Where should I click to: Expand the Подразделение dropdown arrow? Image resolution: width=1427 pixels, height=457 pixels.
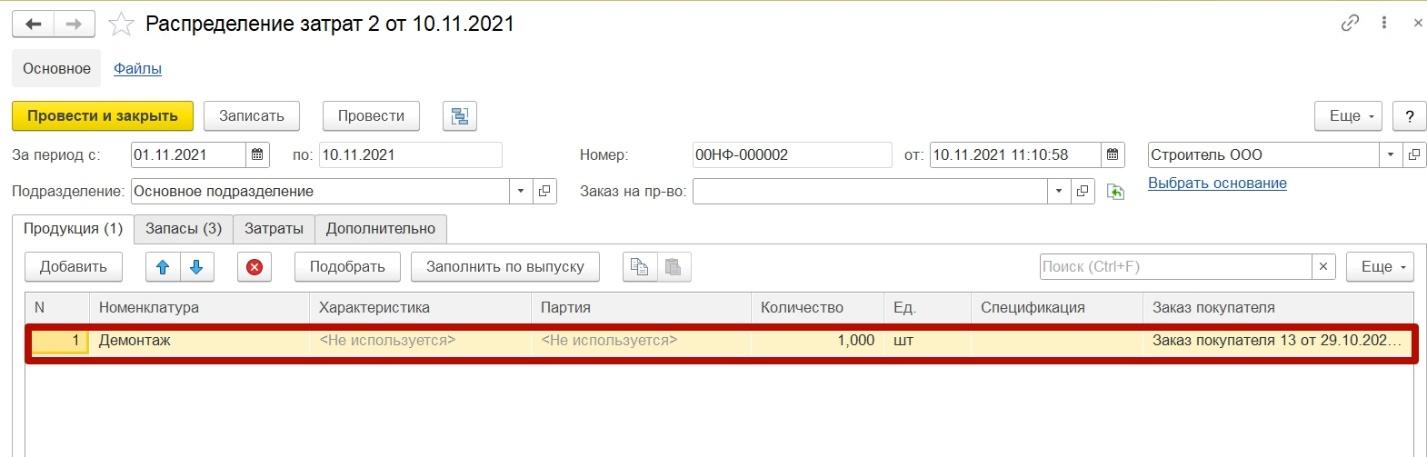(522, 191)
